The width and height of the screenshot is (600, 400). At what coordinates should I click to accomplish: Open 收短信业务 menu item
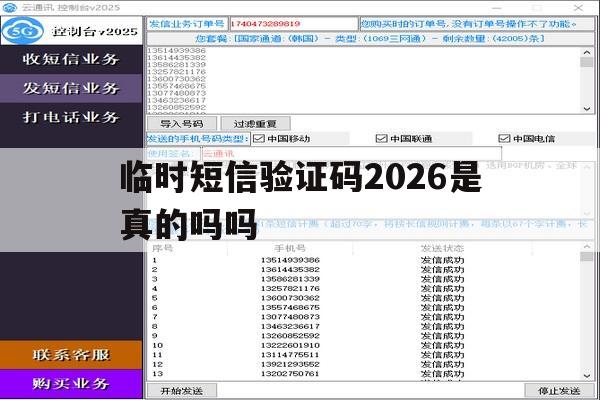[71, 59]
